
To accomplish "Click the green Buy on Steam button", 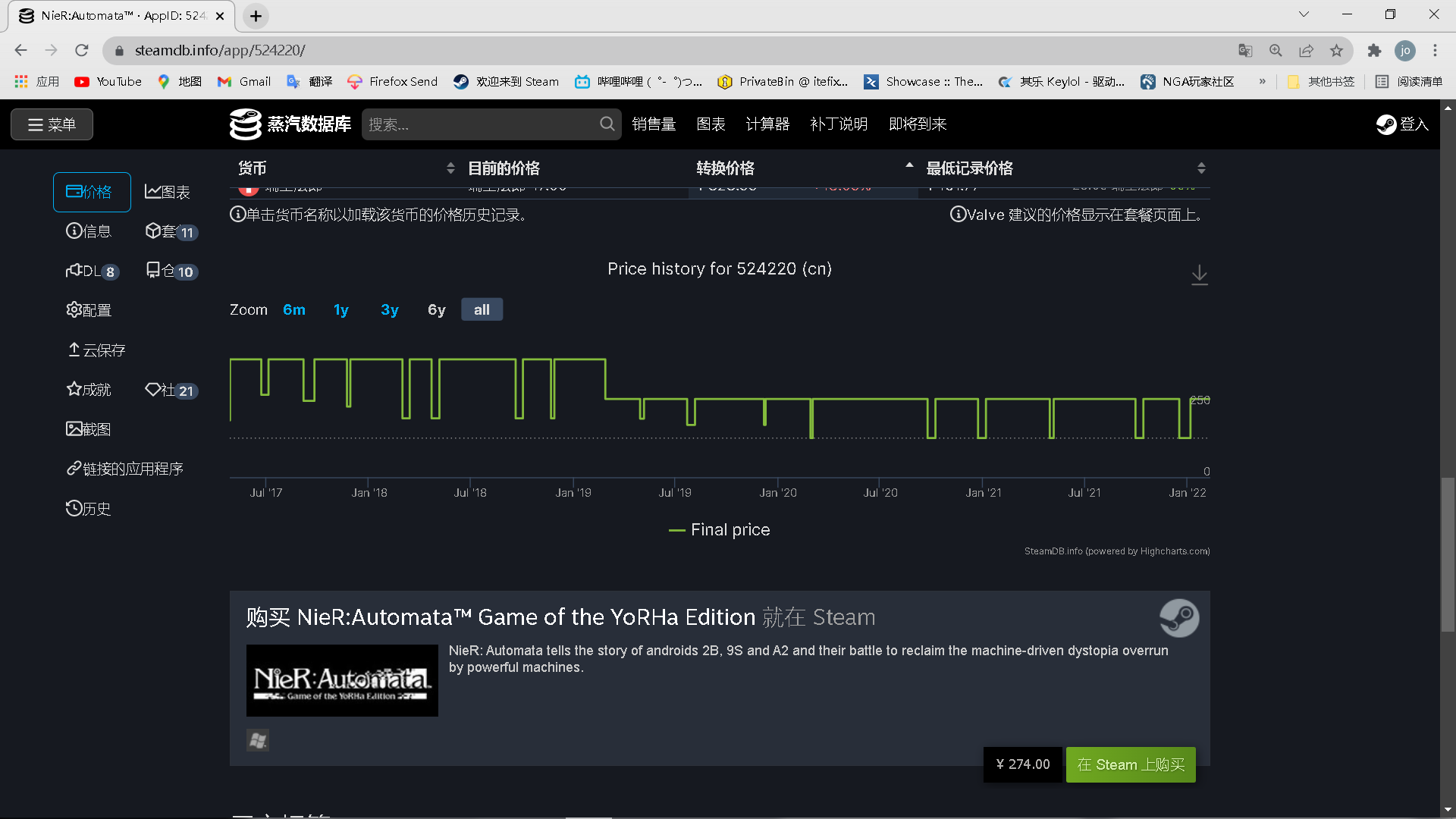I will tap(1130, 764).
